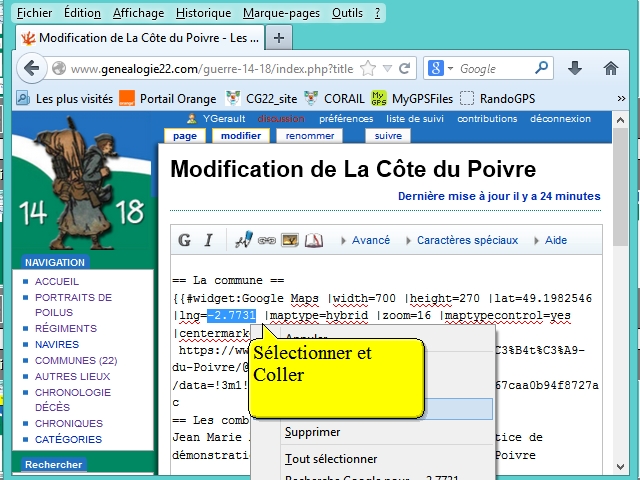Expand the Aide toolbar section

click(x=550, y=240)
